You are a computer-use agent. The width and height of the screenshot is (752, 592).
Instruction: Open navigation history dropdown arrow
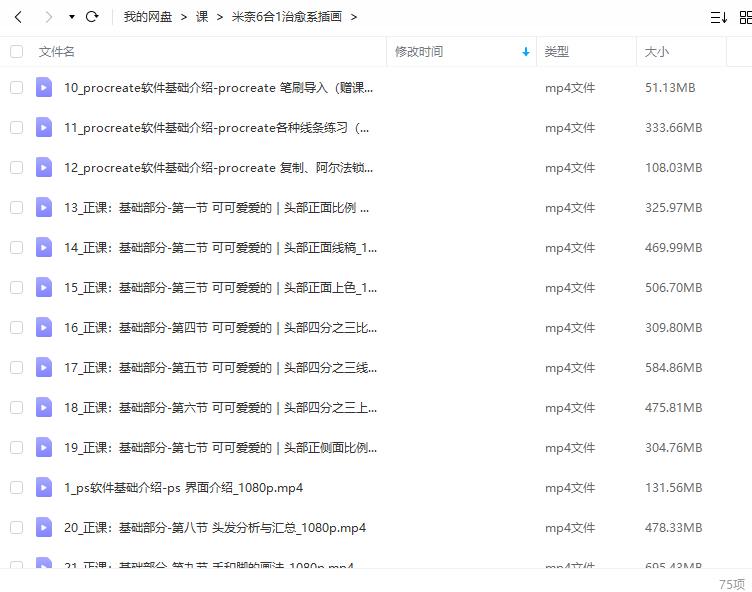(71, 17)
